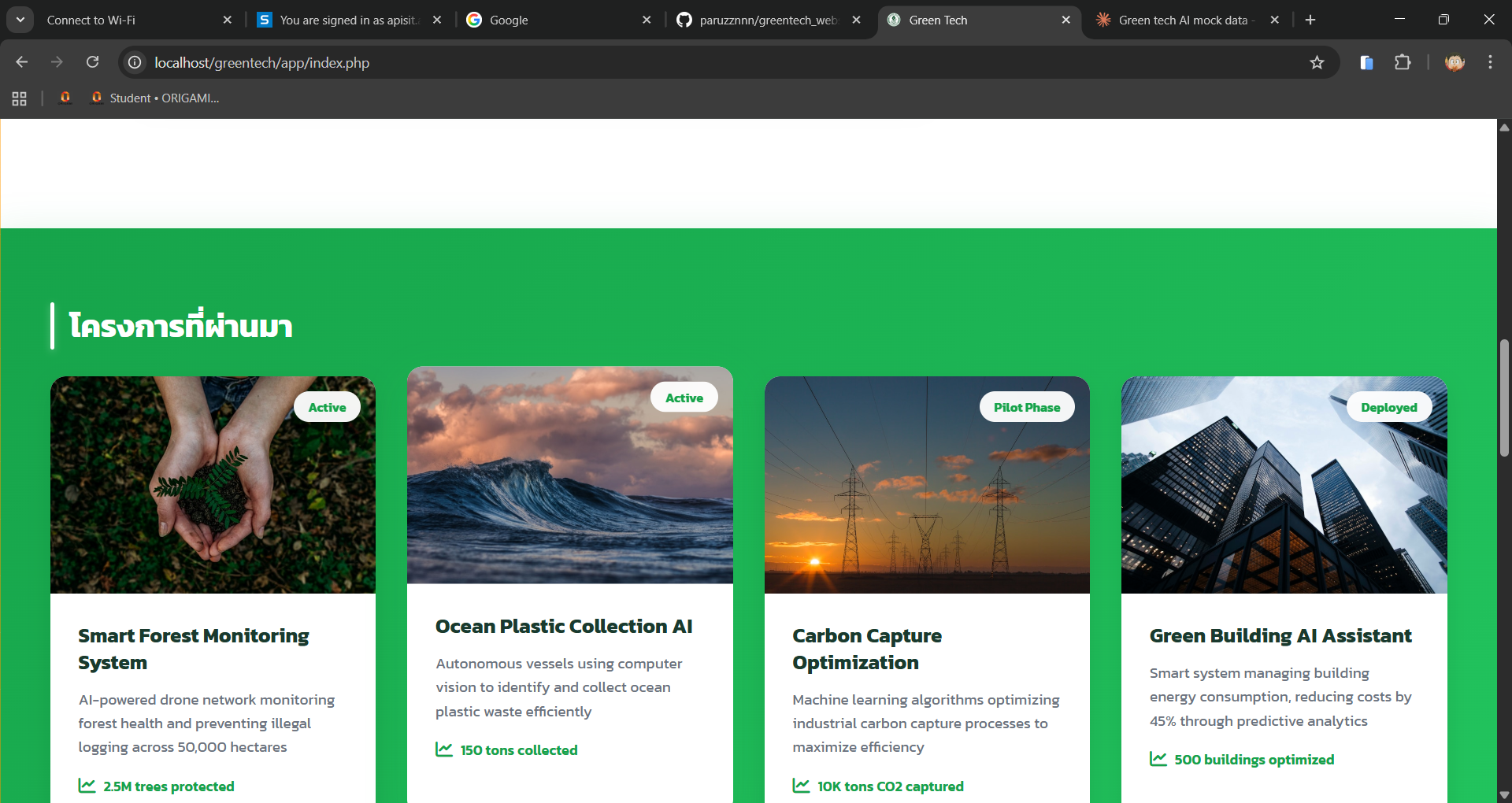Click the Green Building skyscraper image
The width and height of the screenshot is (1512, 803).
click(1284, 504)
